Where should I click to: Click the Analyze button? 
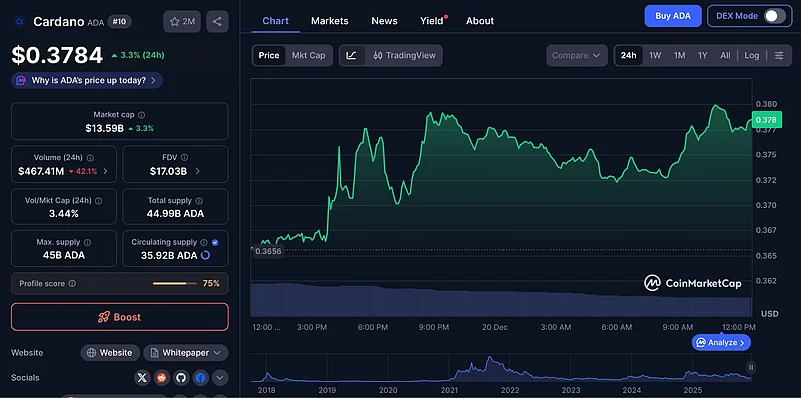(721, 342)
